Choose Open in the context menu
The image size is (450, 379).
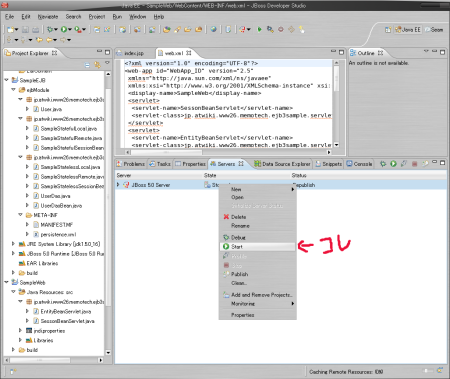click(258, 197)
